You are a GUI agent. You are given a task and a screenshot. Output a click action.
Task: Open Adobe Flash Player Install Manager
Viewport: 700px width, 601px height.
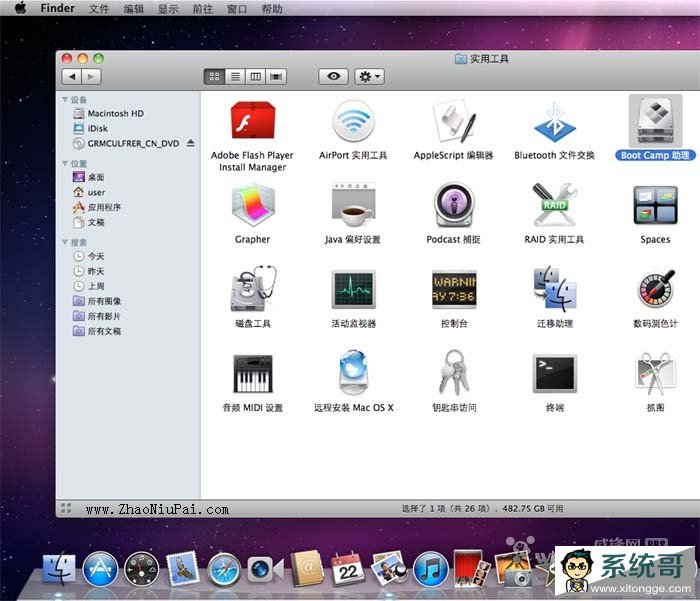click(x=253, y=121)
